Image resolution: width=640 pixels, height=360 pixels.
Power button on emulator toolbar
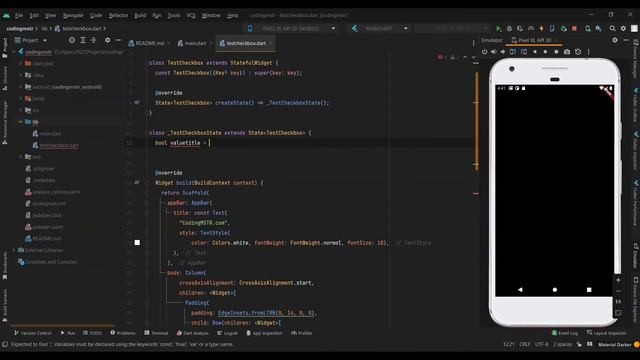(484, 52)
